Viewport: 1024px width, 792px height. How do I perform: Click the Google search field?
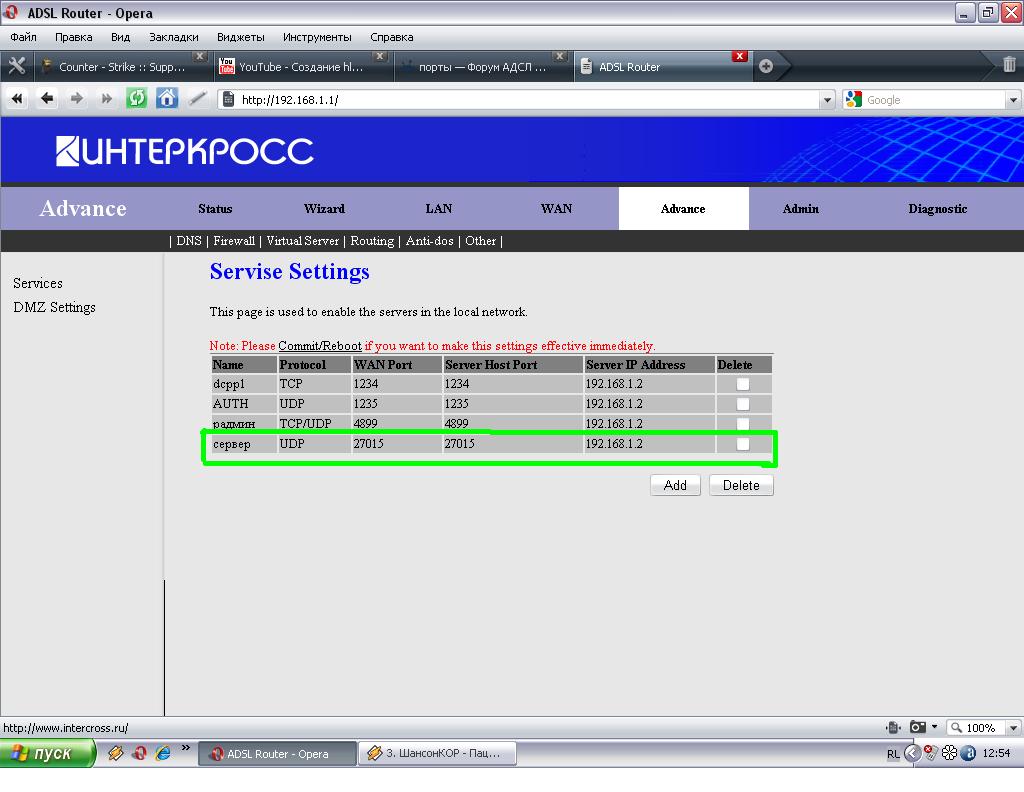935,100
